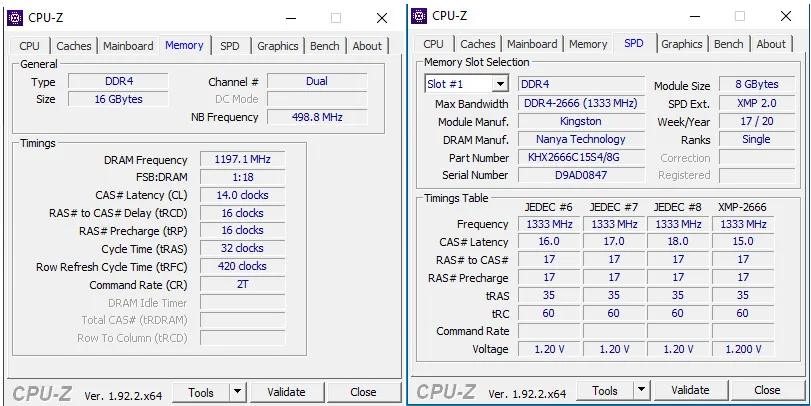
Task: Click empty DRAM Idle Timer field
Action: click(243, 302)
